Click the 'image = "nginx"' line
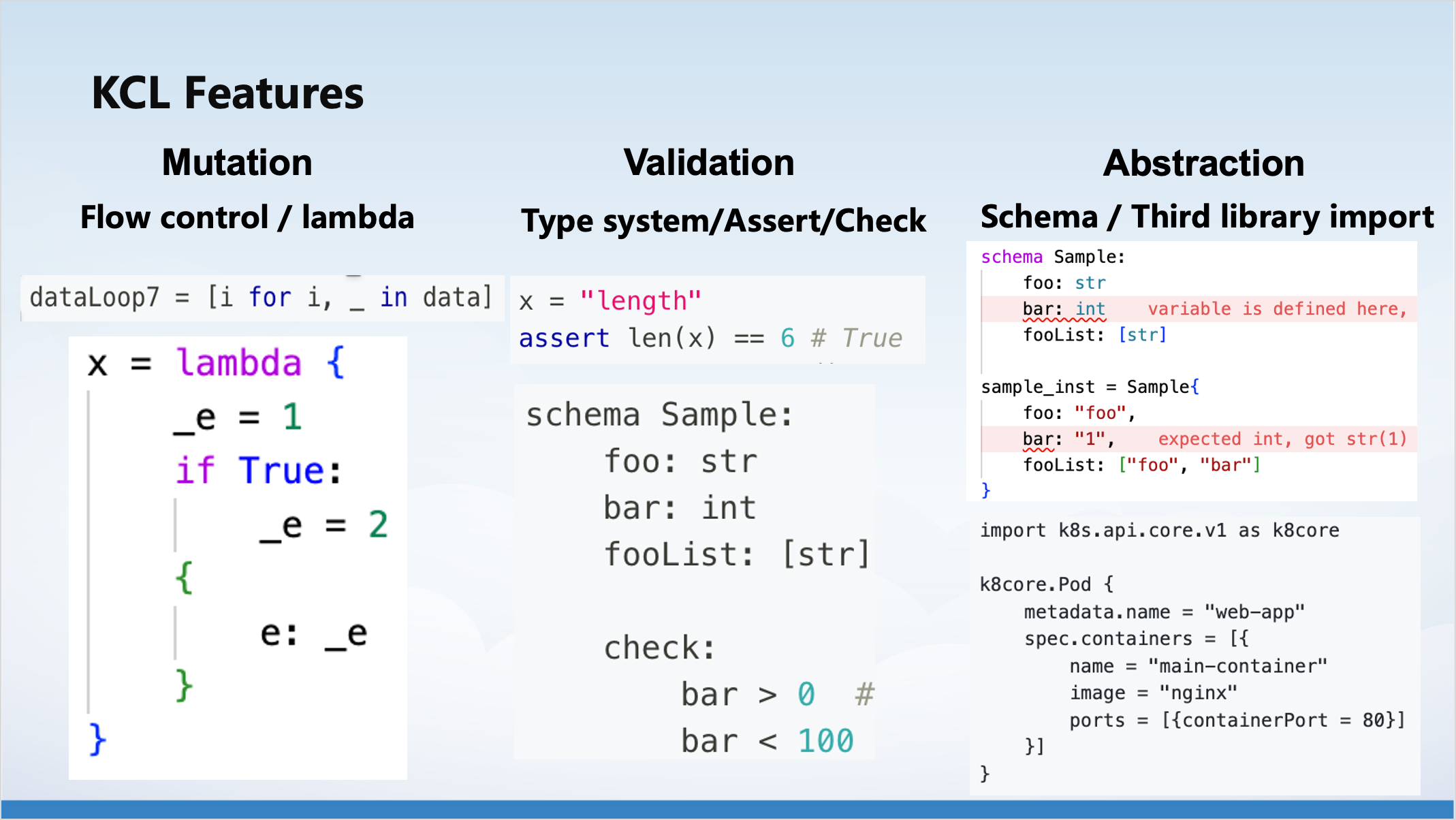 click(x=1153, y=693)
